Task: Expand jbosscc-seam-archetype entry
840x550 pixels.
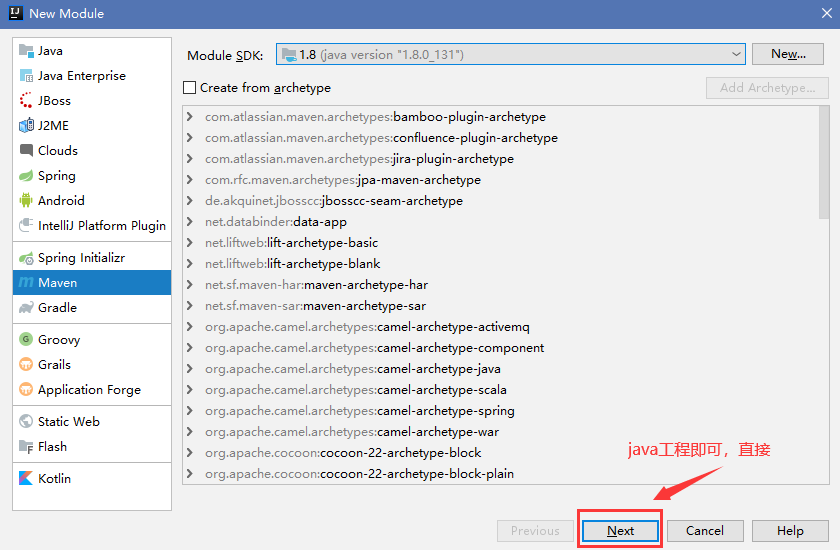Action: pos(190,201)
